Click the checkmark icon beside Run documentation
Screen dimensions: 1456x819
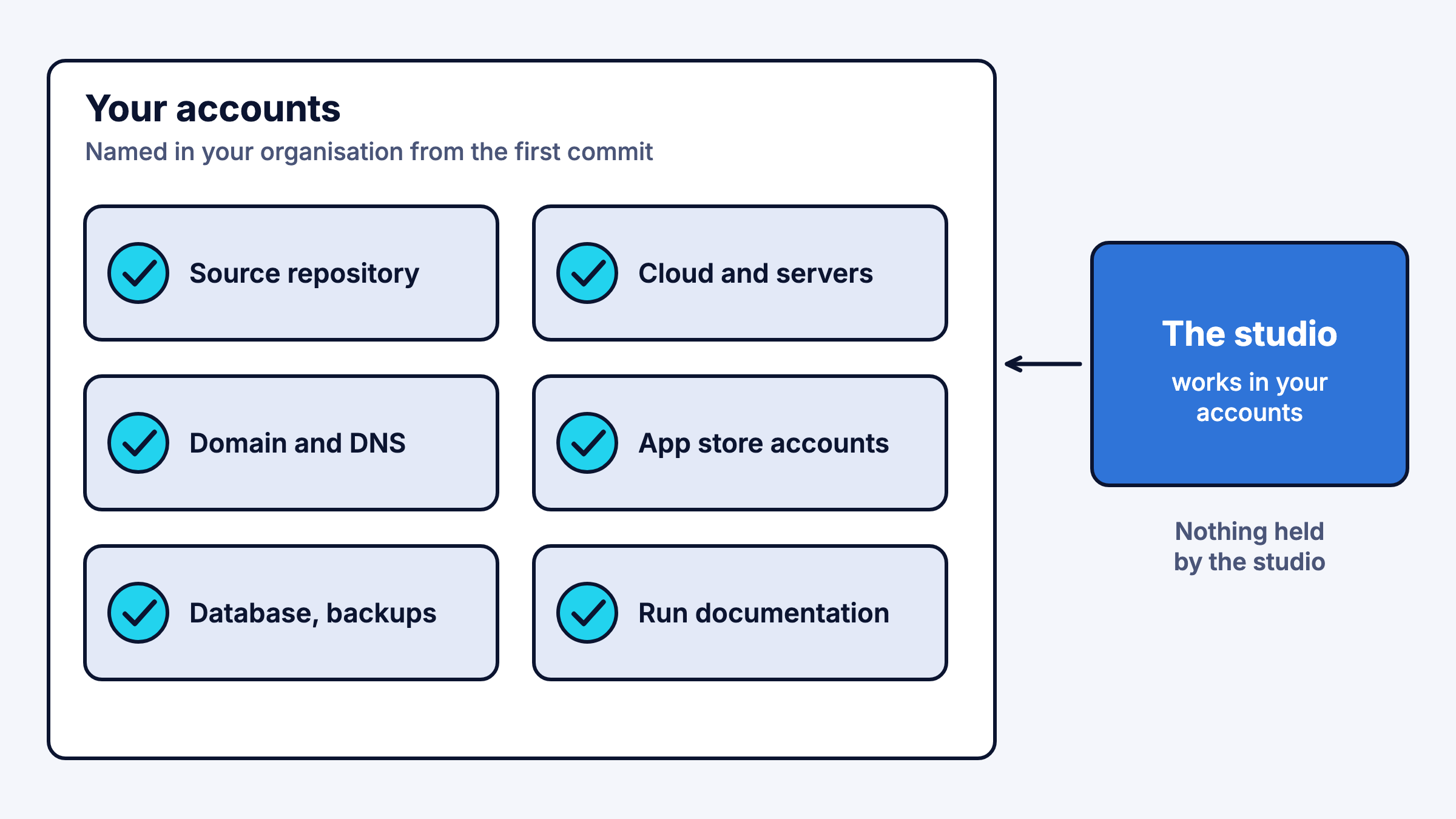[587, 613]
